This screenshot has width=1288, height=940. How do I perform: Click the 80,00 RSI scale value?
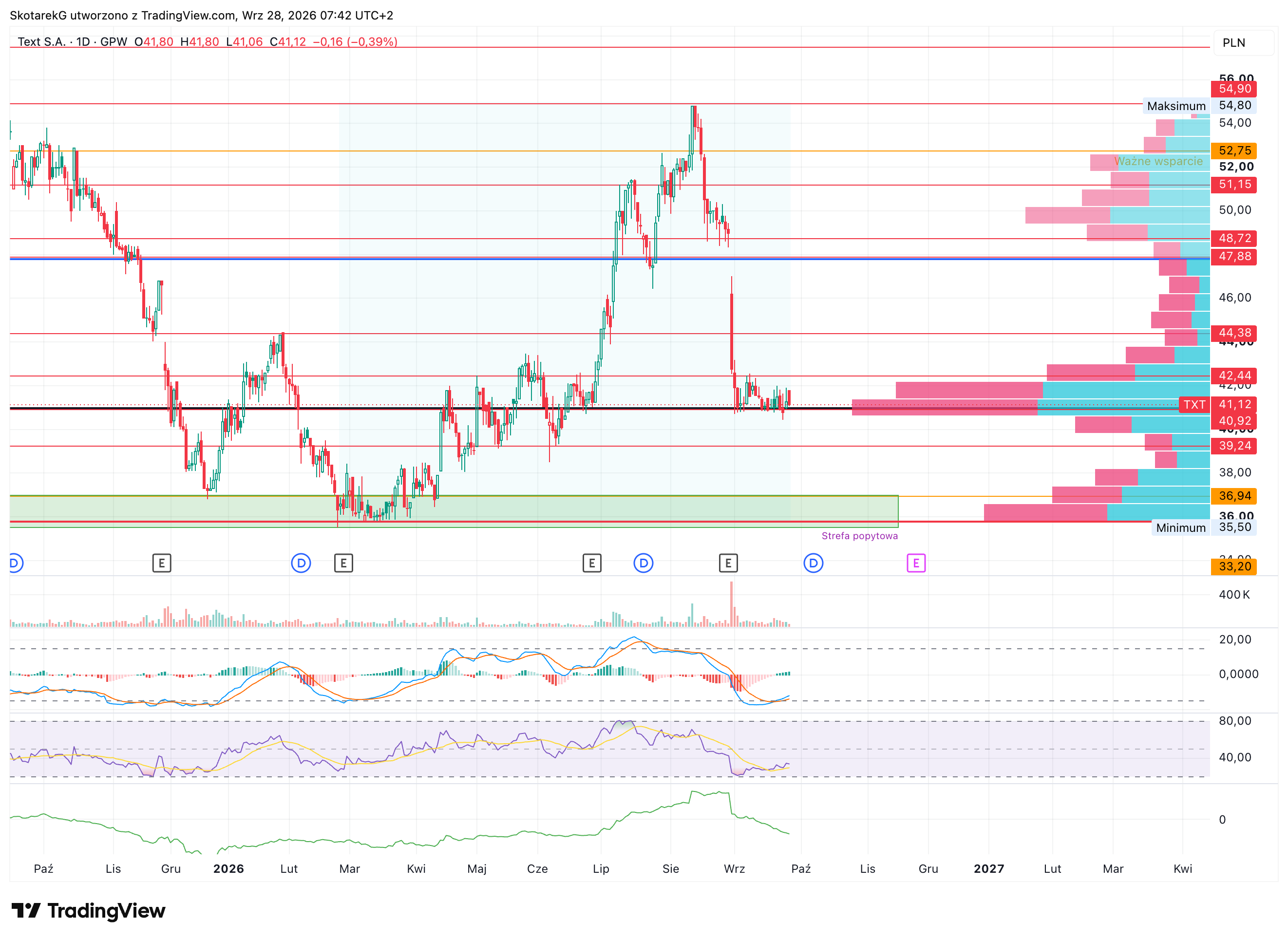(1234, 721)
